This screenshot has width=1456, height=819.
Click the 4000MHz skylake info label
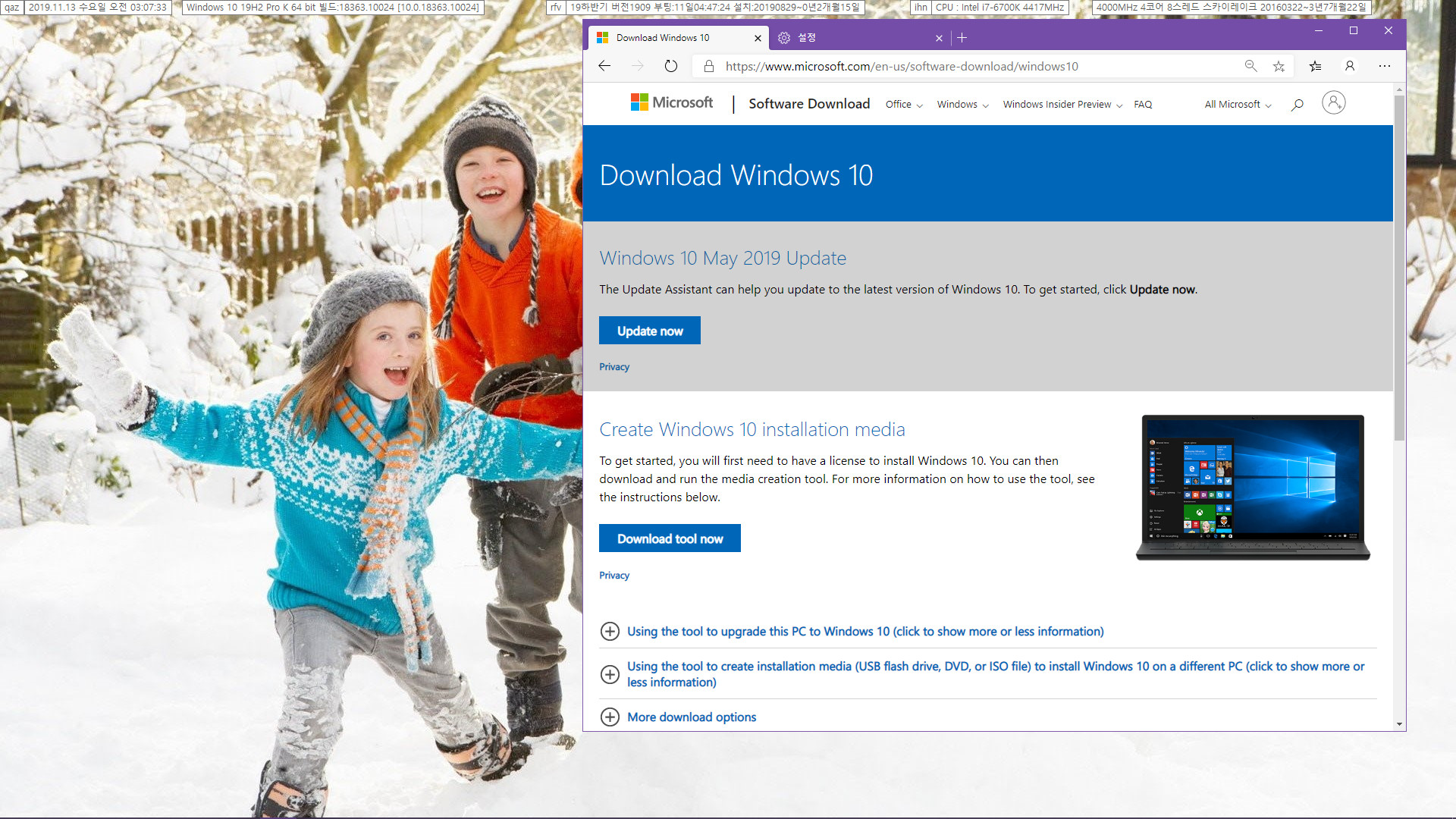pyautogui.click(x=1231, y=8)
